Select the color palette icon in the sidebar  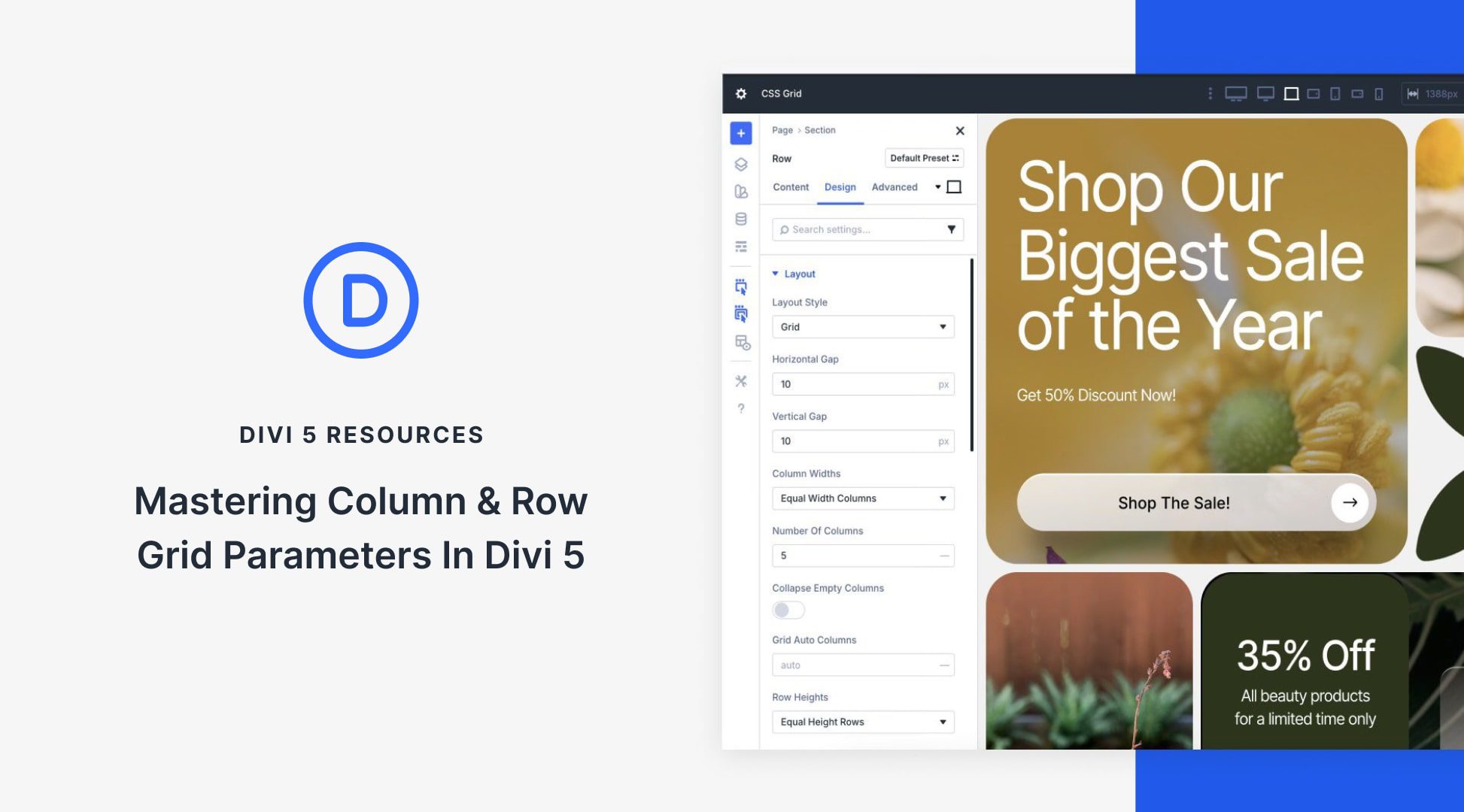[741, 192]
